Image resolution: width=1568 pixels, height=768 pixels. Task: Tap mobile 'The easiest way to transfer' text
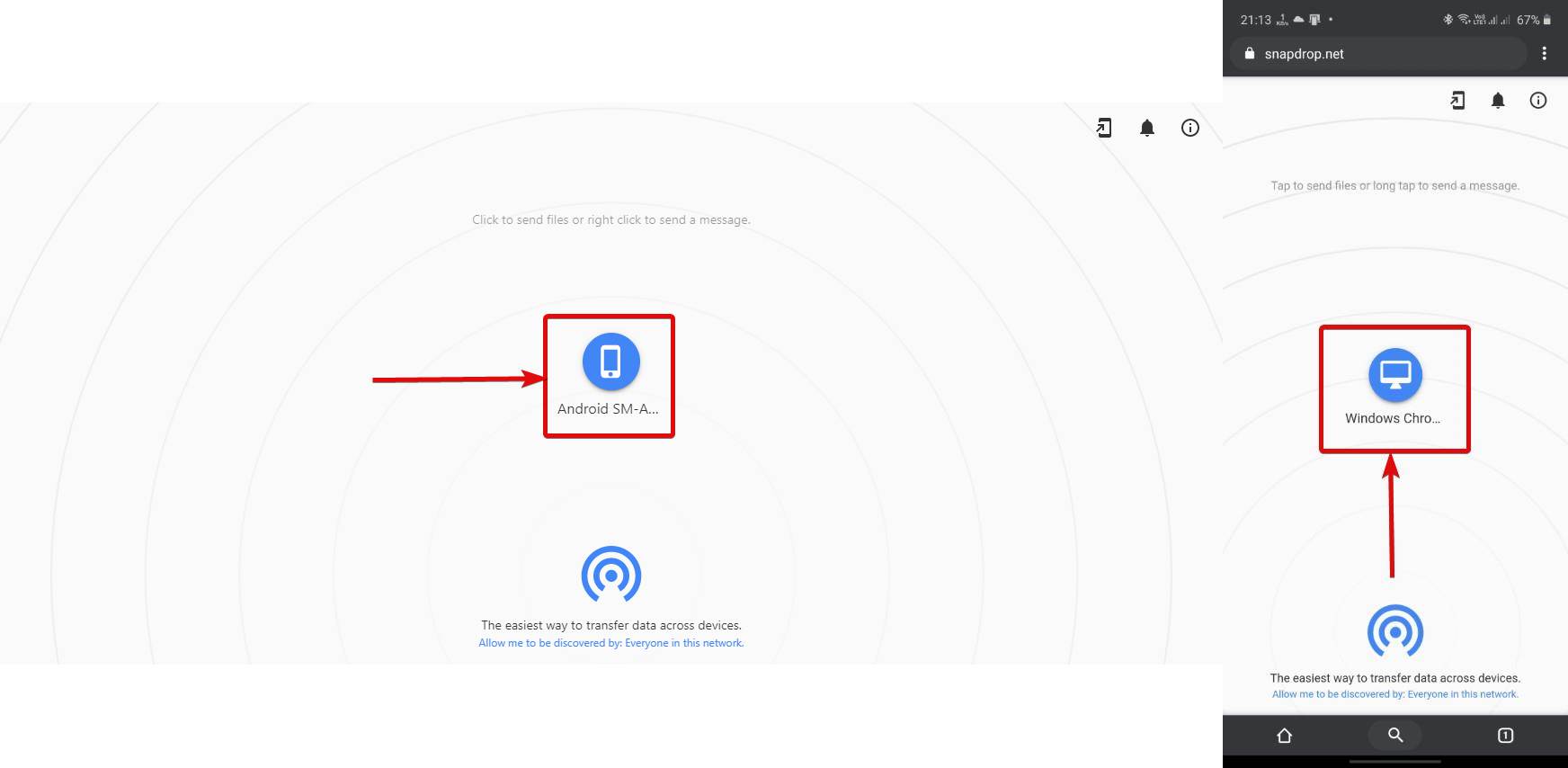pos(1394,678)
